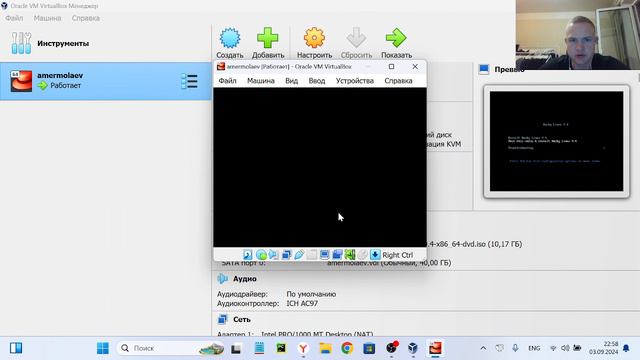640x360 pixels.
Task: Click the Превью panel header icon
Action: point(484,69)
